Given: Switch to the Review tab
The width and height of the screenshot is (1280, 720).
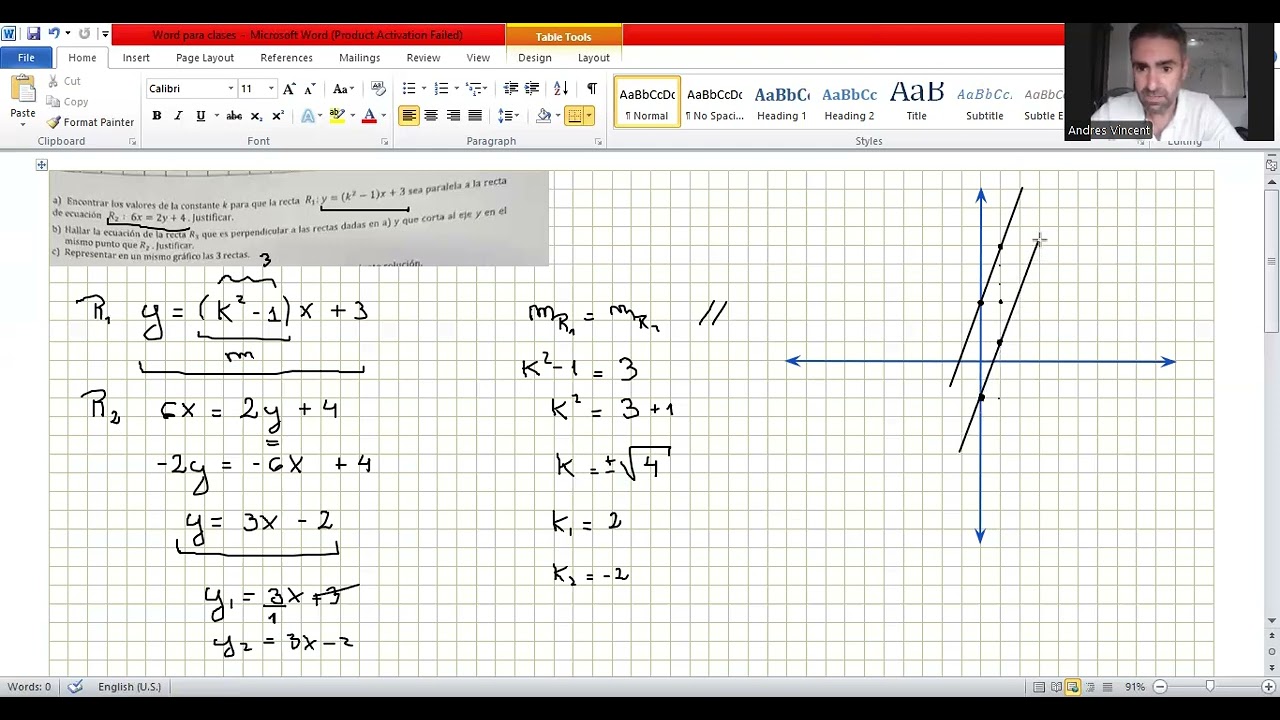Looking at the screenshot, I should (x=423, y=58).
